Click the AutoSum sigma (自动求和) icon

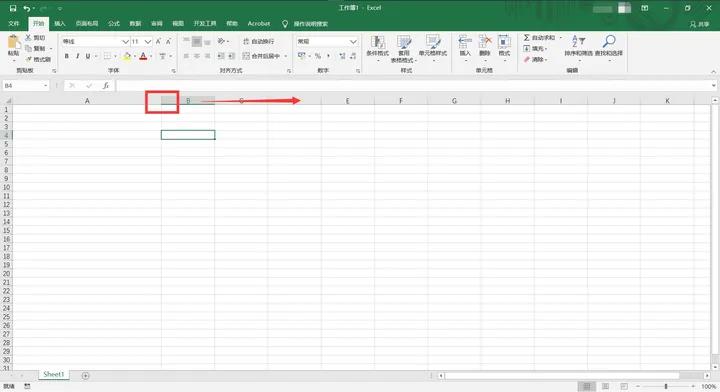527,38
